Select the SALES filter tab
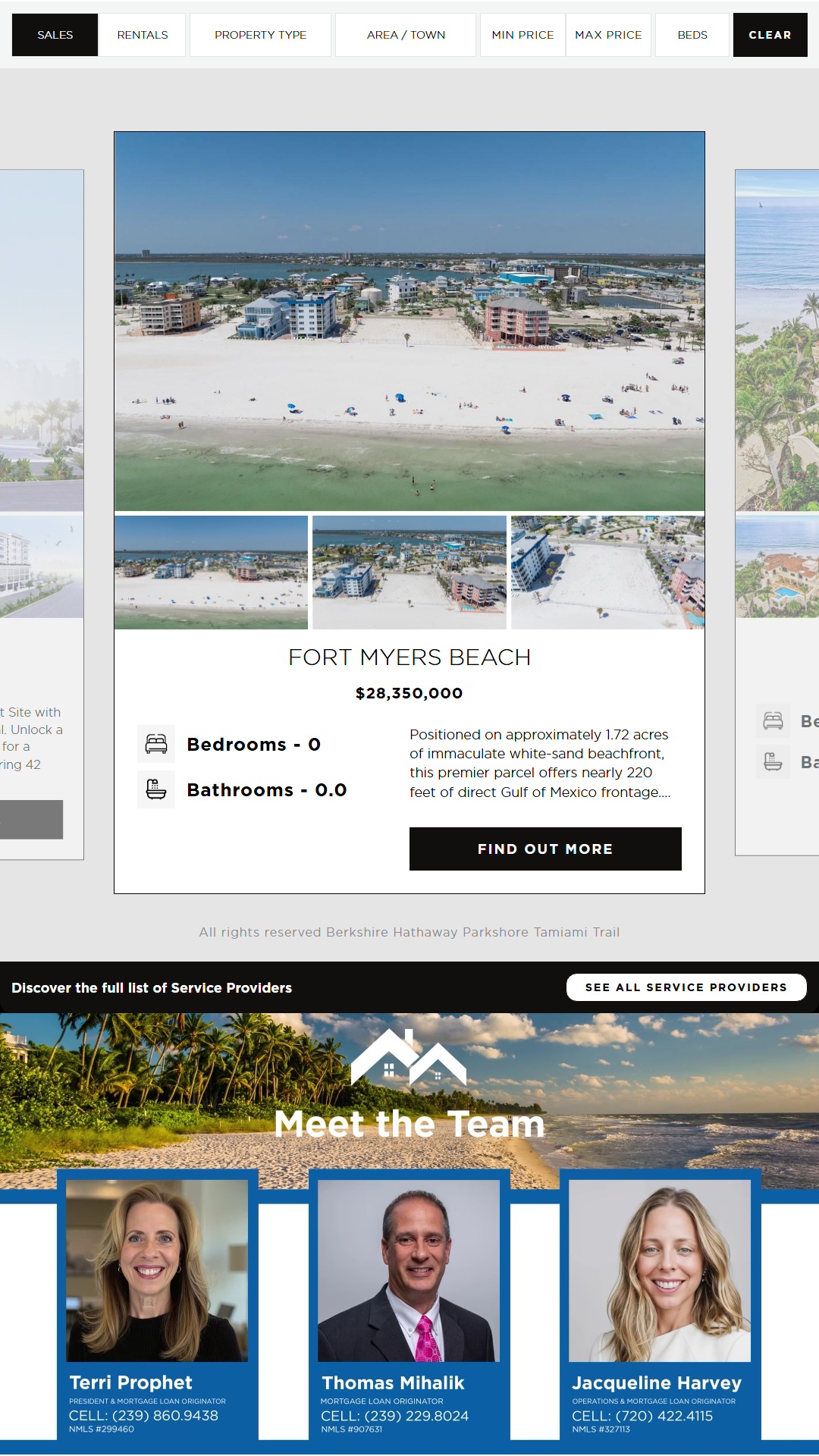Screen dimensions: 819x1456 coord(55,35)
